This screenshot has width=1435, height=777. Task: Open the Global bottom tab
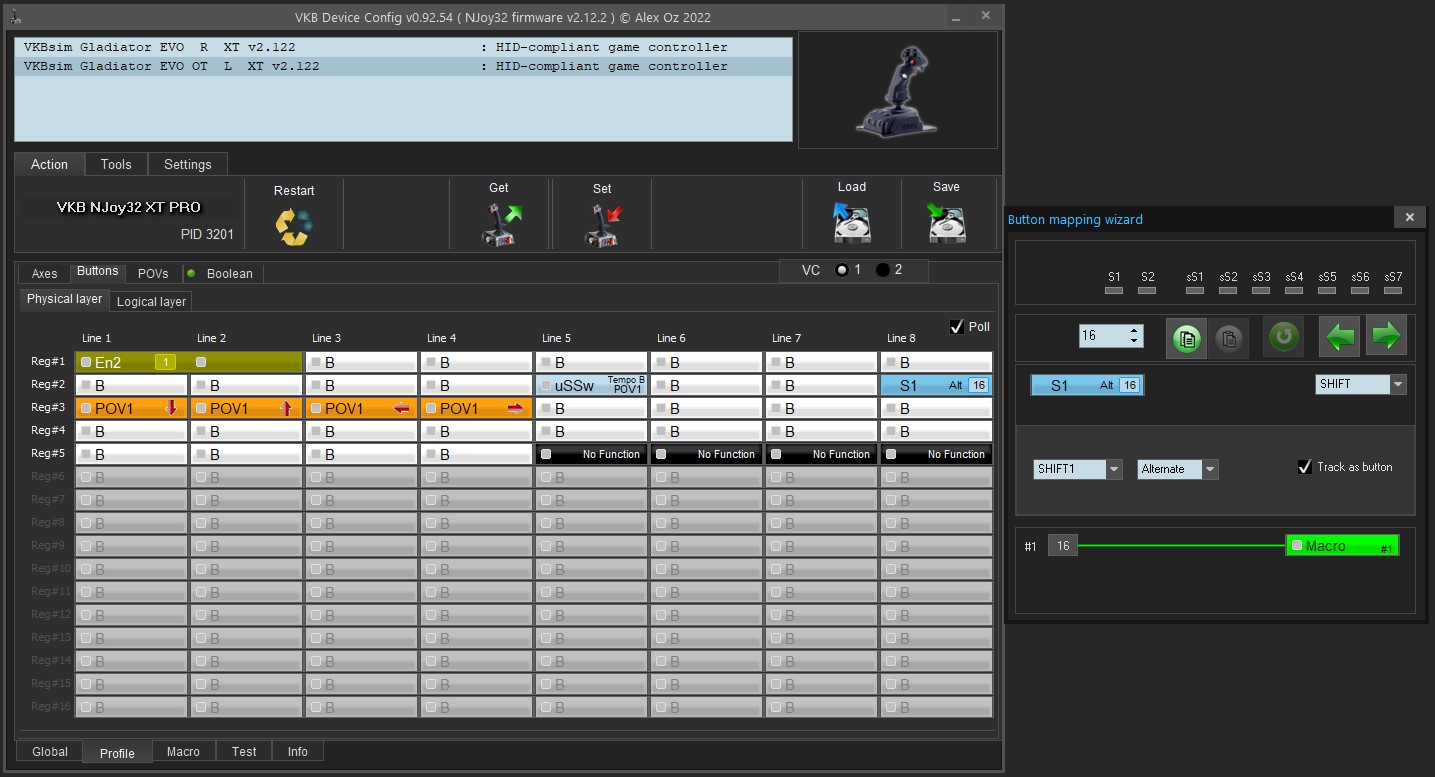[50, 752]
